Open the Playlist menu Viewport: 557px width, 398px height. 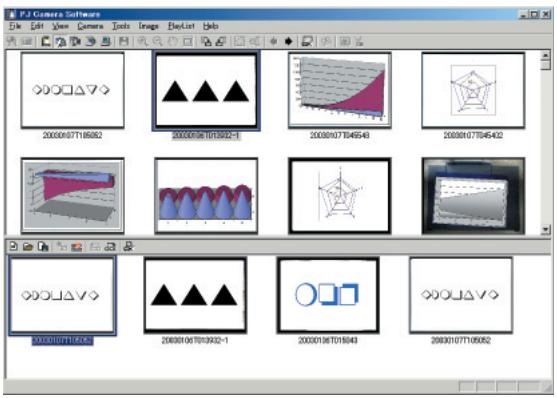pos(181,26)
